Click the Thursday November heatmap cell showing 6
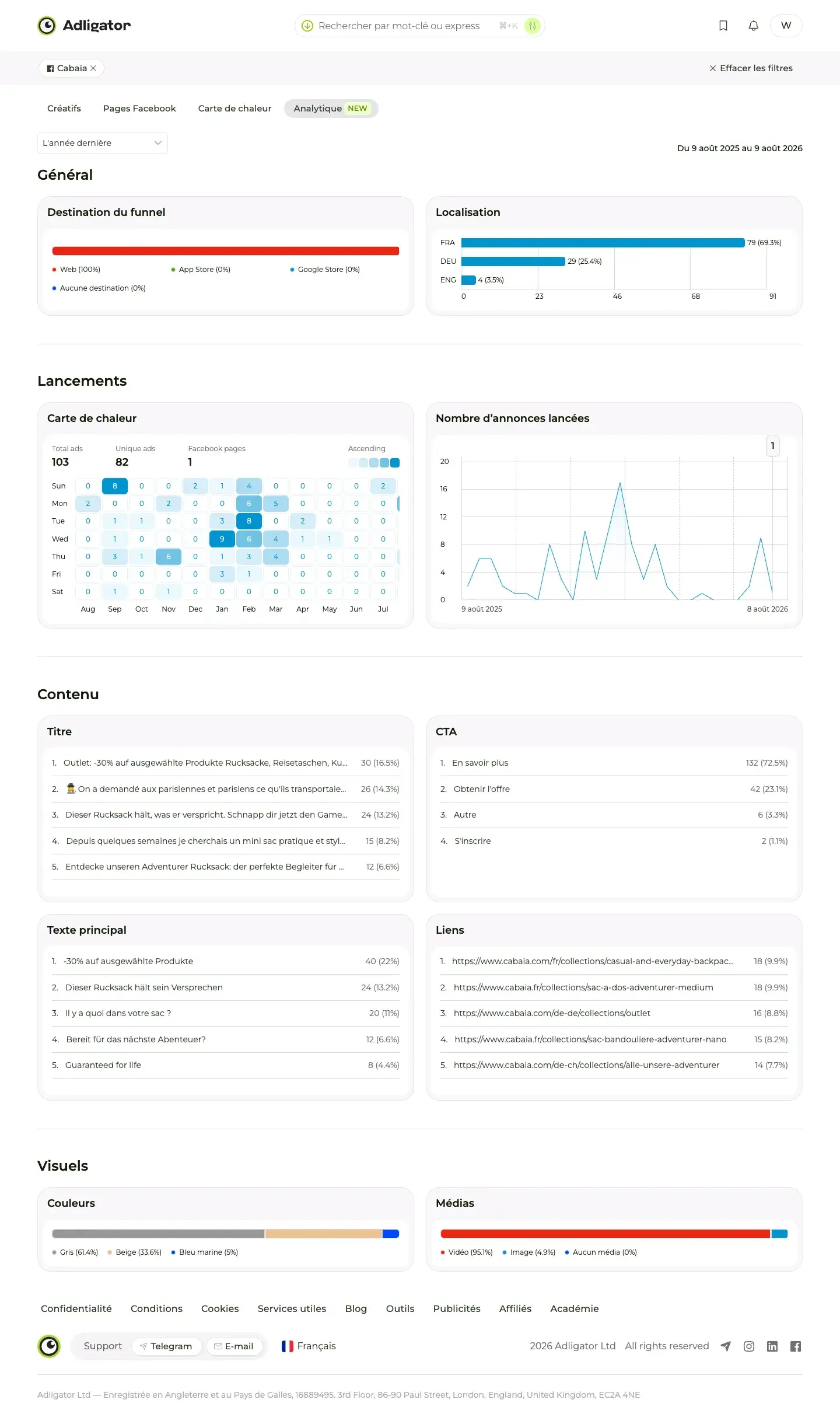Screen dimensions: 840x1424 point(169,557)
